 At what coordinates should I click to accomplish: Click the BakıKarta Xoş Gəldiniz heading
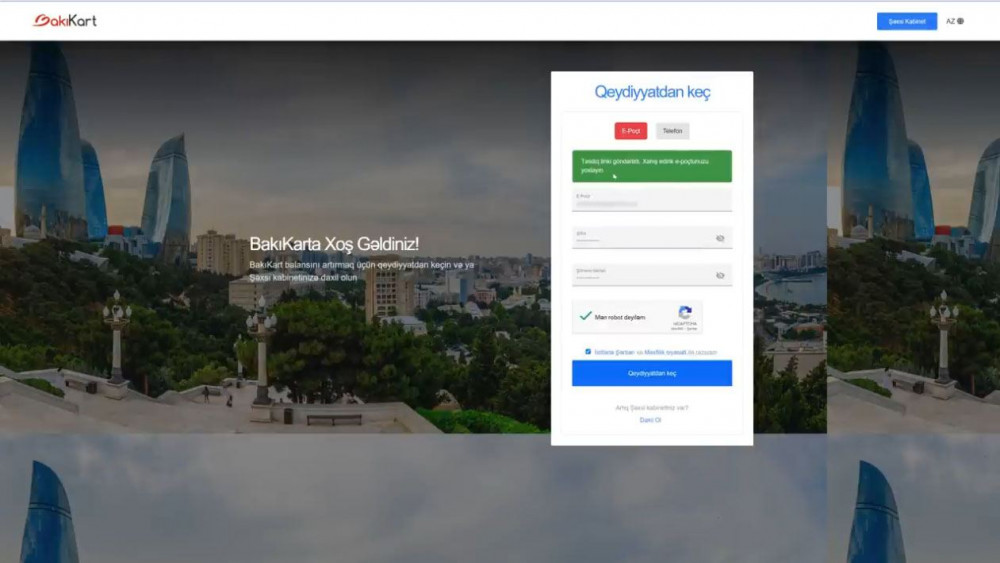click(x=334, y=244)
